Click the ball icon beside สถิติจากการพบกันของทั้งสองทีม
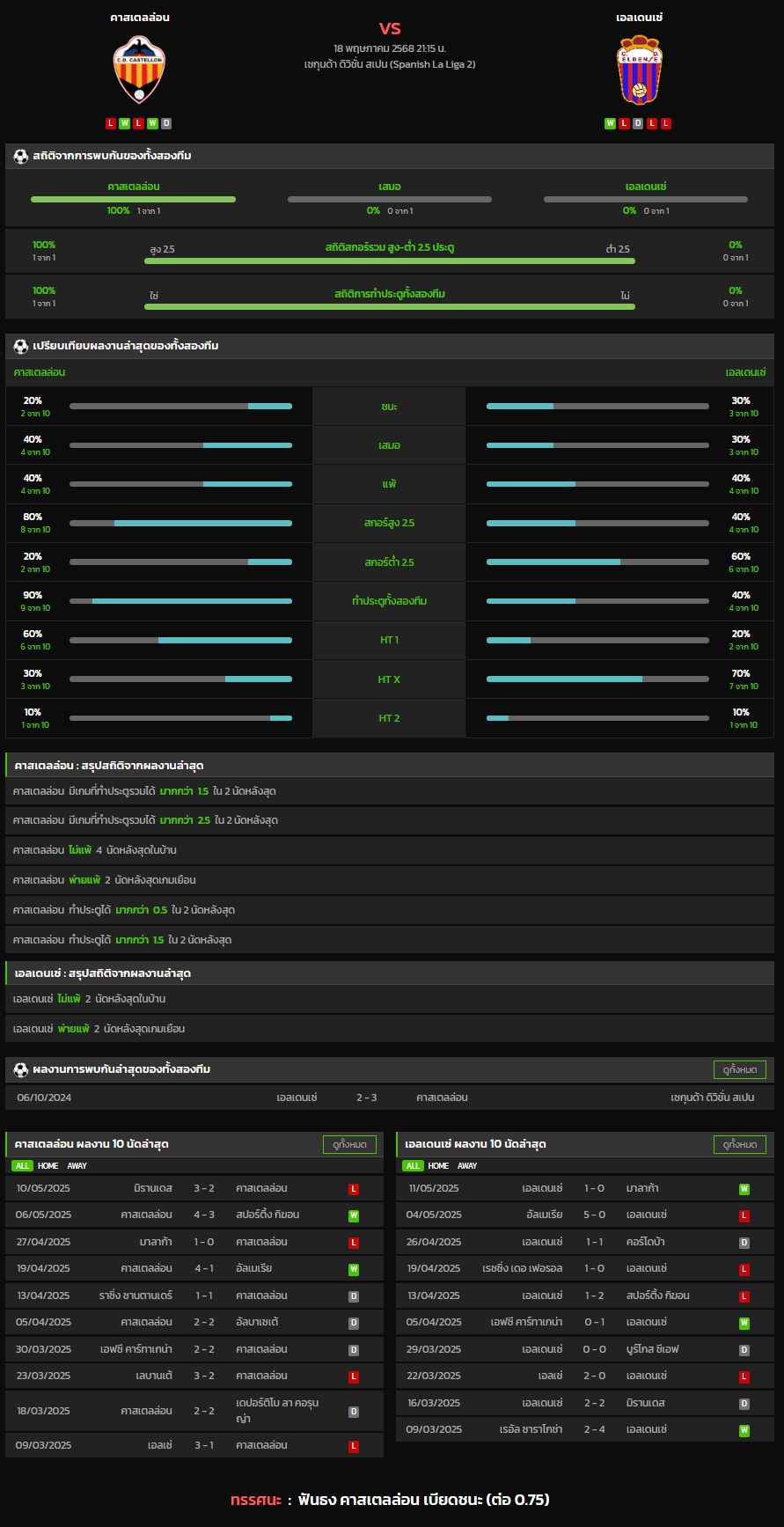Image resolution: width=784 pixels, height=1527 pixels. coord(21,156)
